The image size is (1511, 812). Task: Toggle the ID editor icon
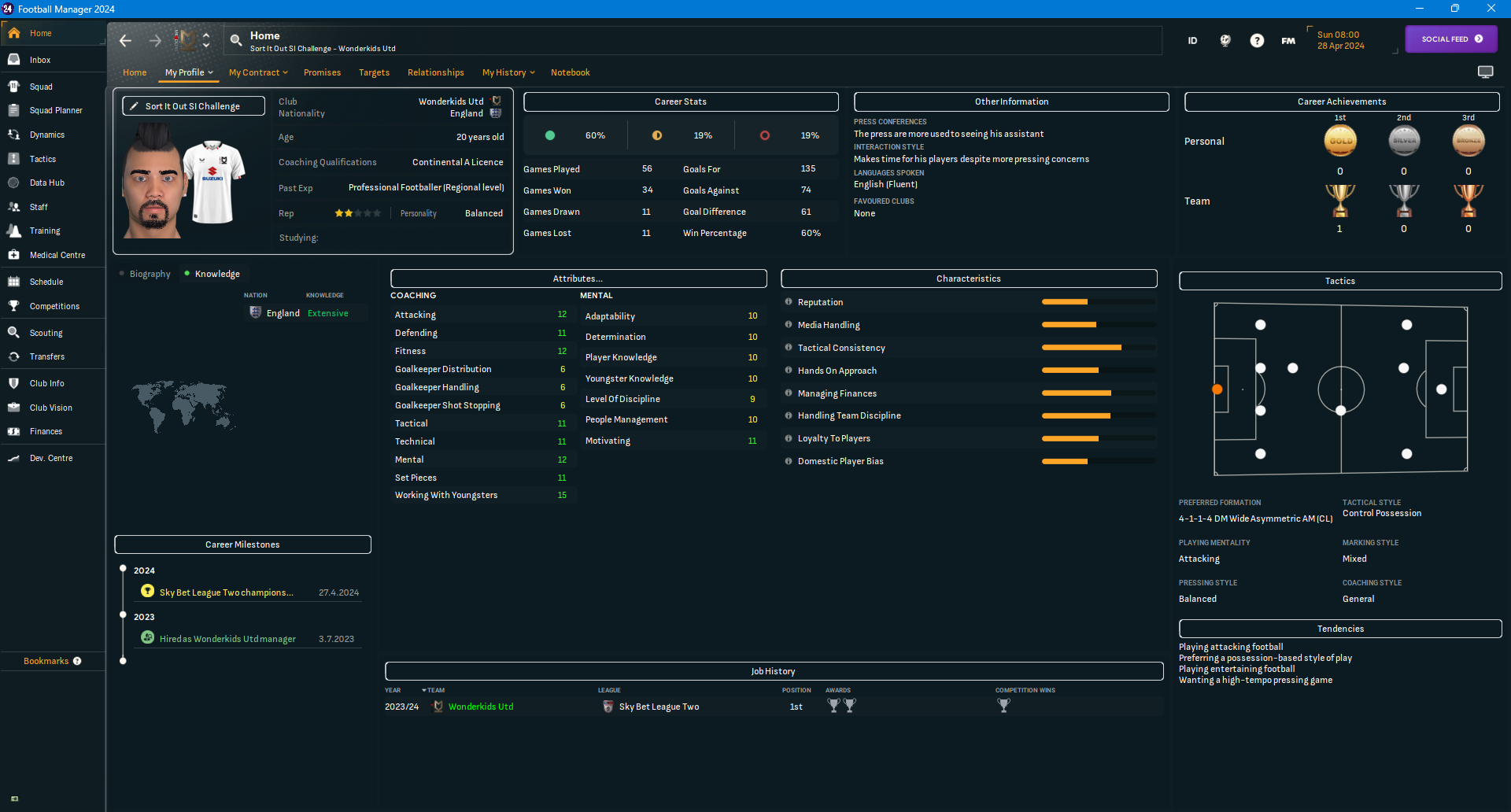[x=1192, y=40]
